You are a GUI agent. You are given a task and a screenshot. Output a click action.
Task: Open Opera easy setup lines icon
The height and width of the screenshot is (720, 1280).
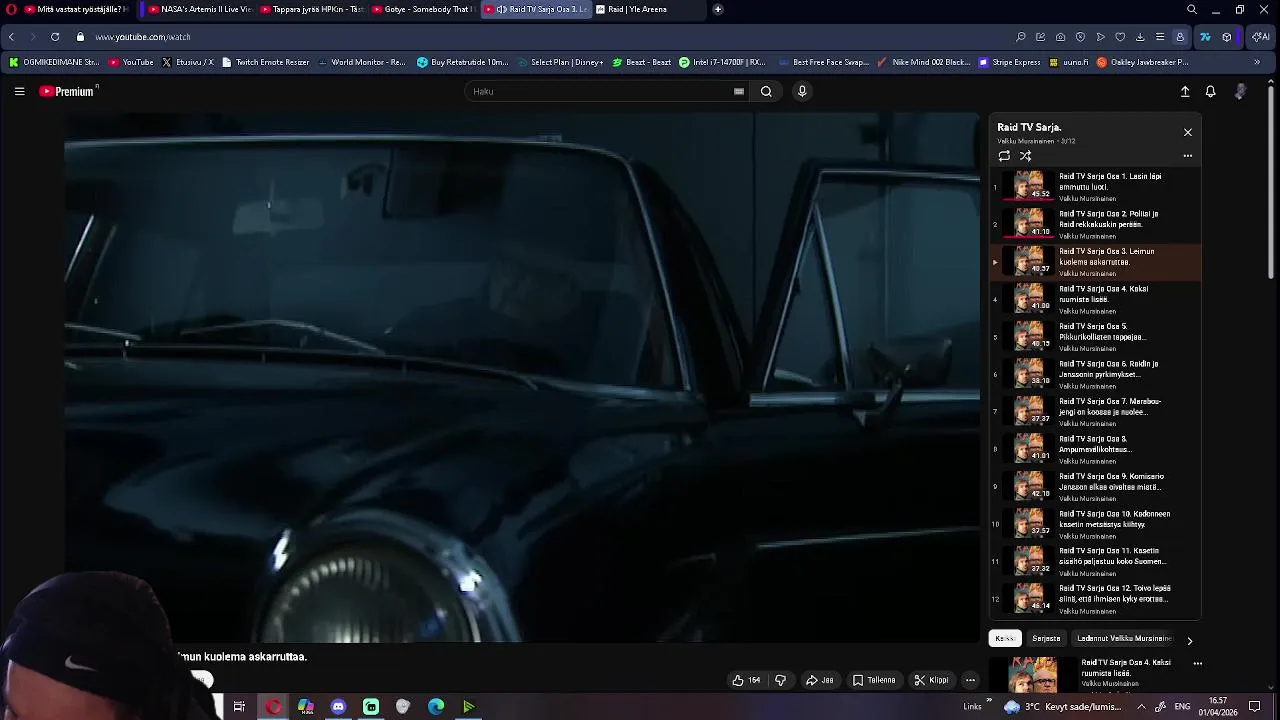point(1160,37)
